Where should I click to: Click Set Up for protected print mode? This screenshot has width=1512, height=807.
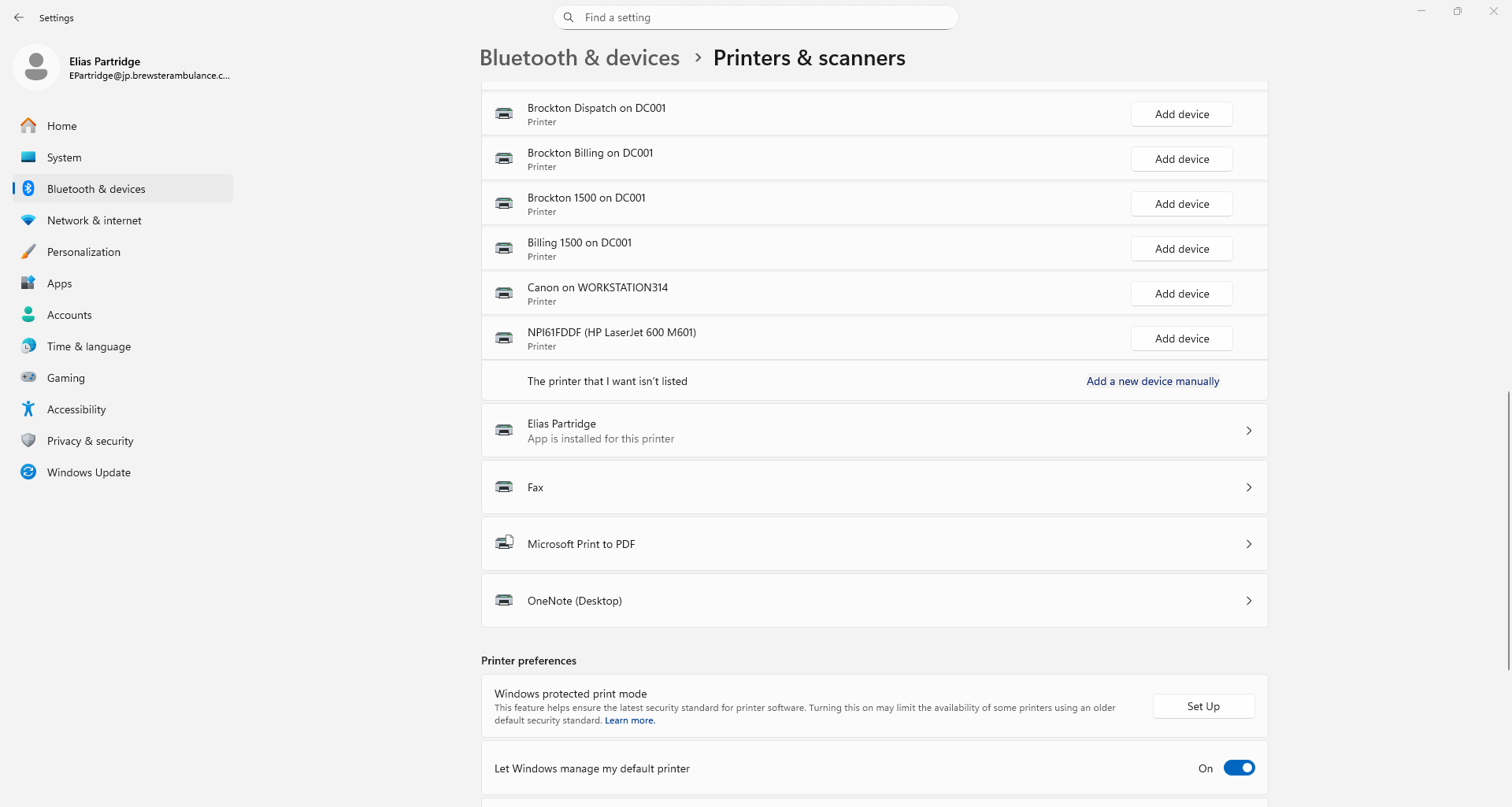pyautogui.click(x=1203, y=706)
